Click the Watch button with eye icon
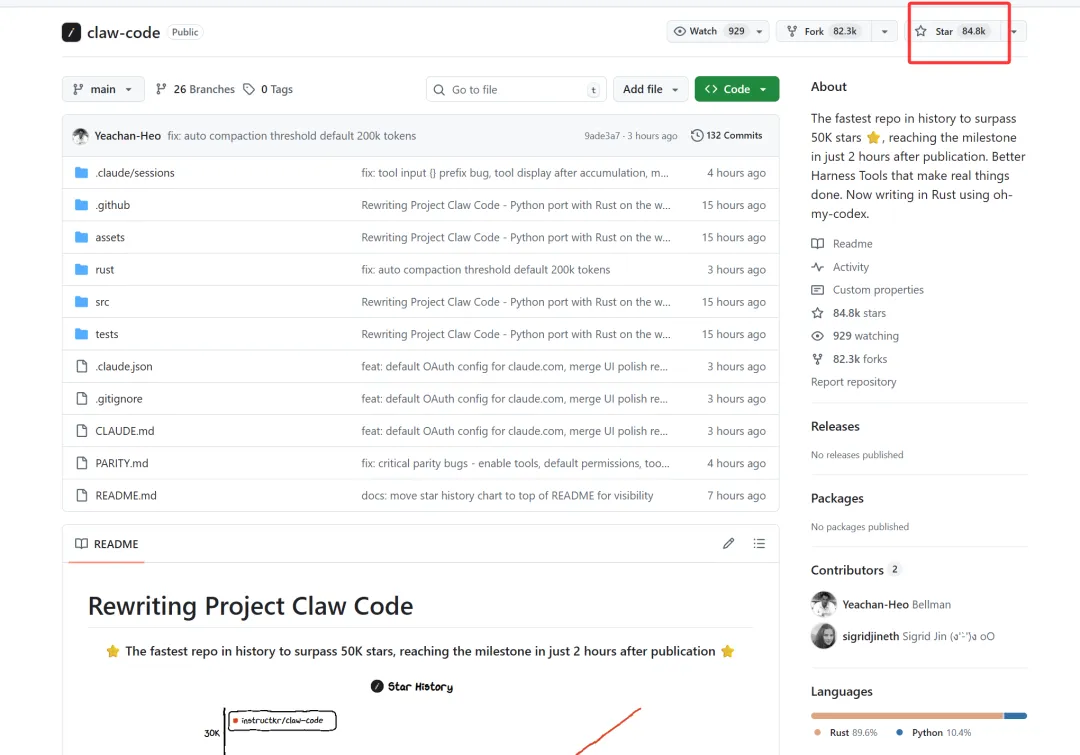Viewport: 1080px width, 755px height. [x=708, y=31]
